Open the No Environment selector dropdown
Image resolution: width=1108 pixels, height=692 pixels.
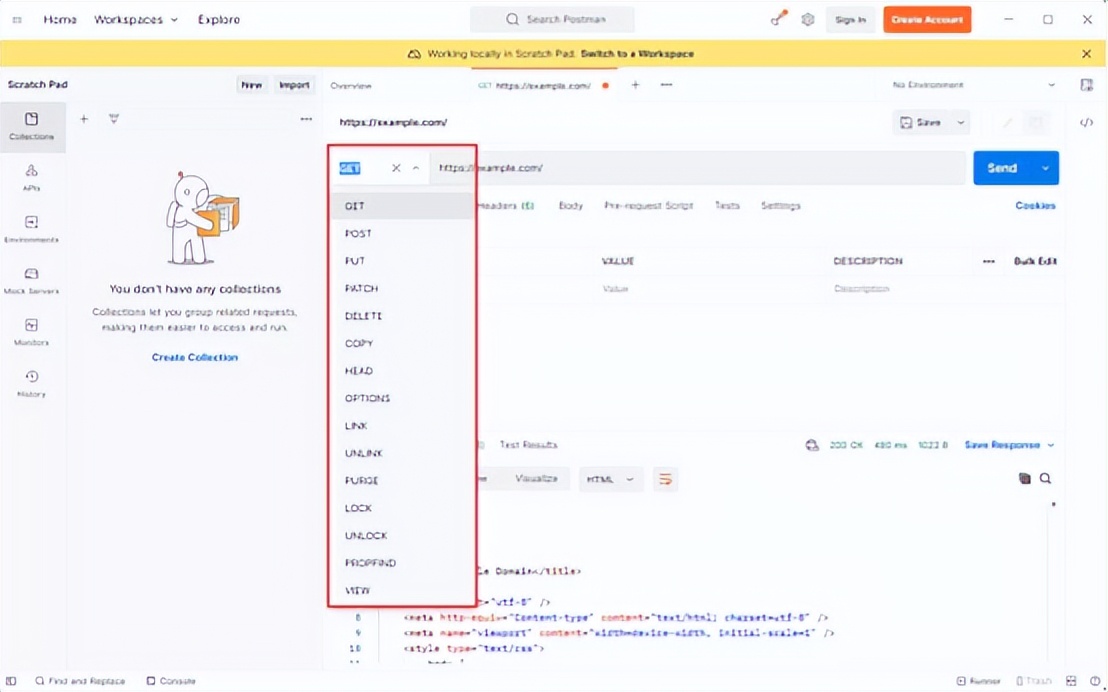click(x=972, y=86)
